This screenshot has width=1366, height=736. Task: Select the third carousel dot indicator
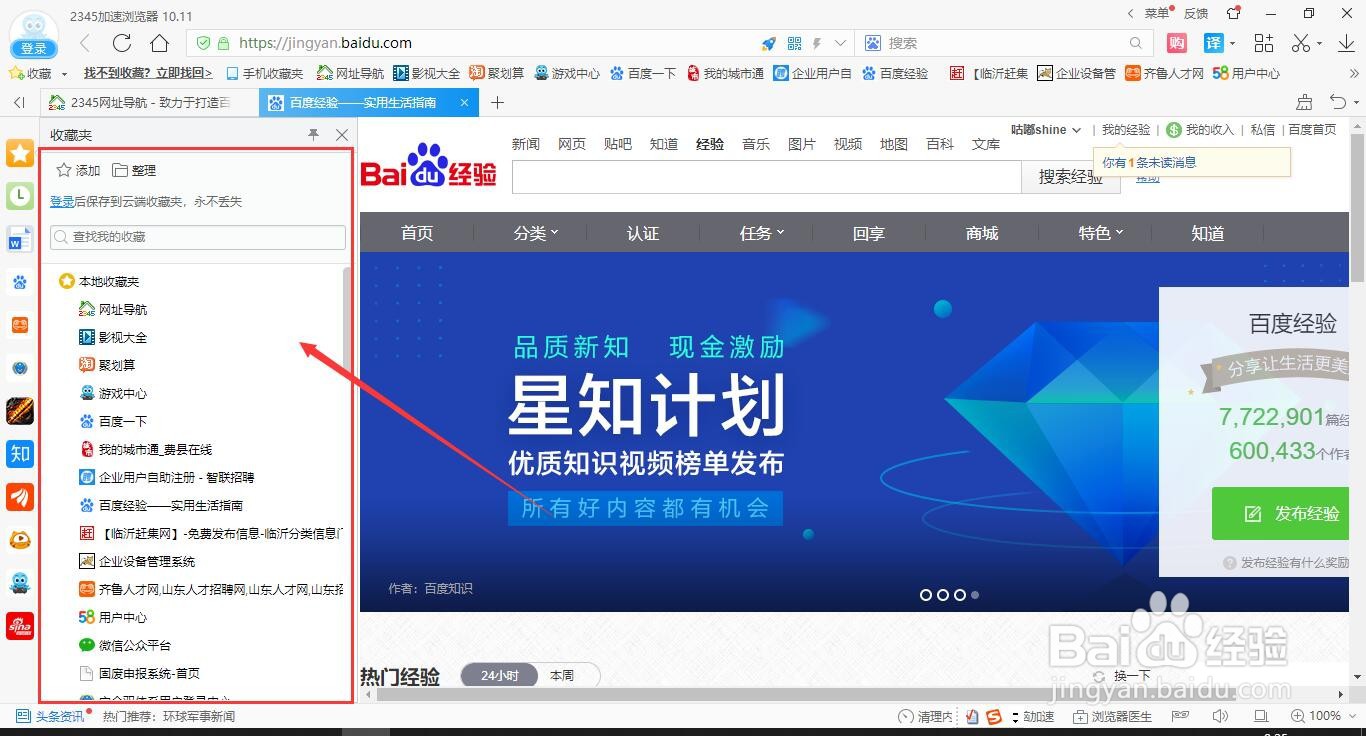click(x=959, y=594)
